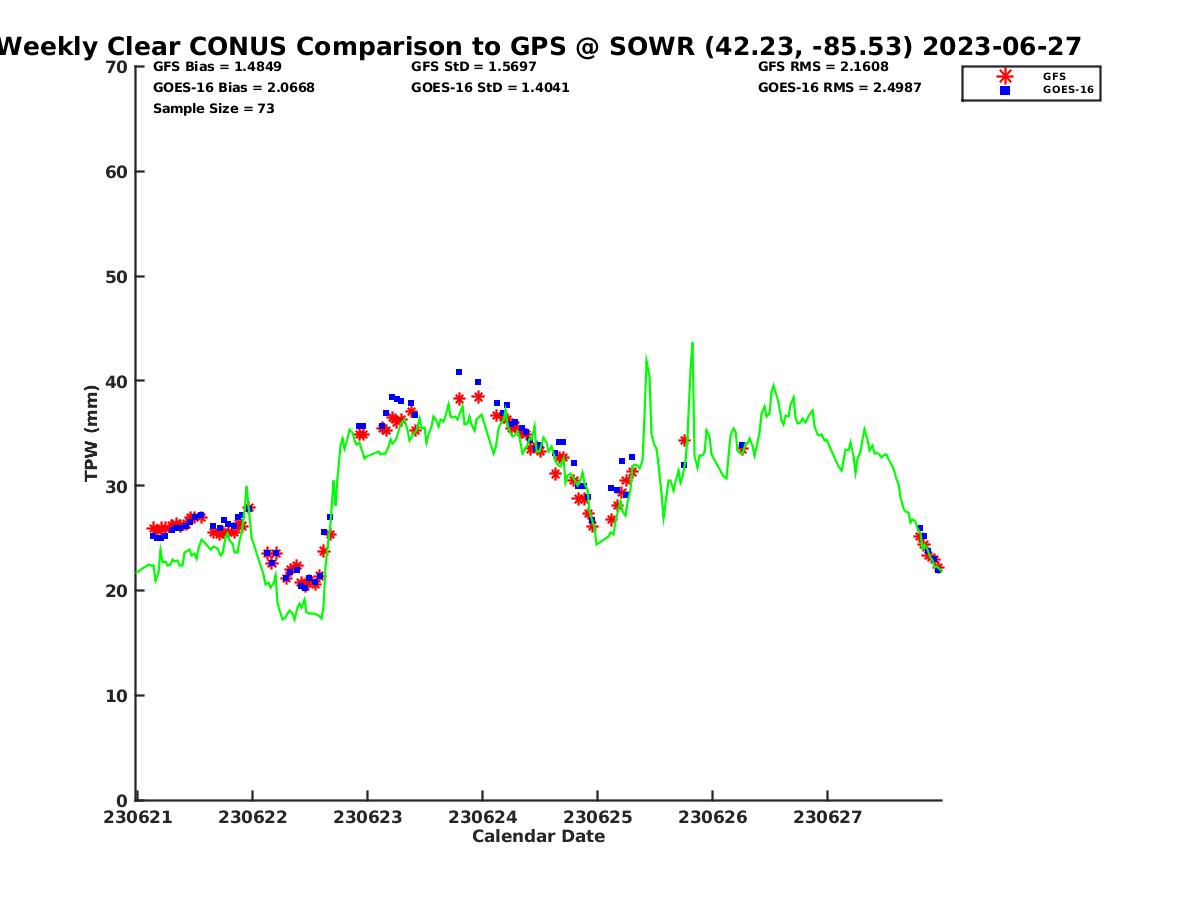Screen dimensions: 1200x900
Task: Select the Sample Size = 73 annotation
Action: pyautogui.click(x=213, y=109)
